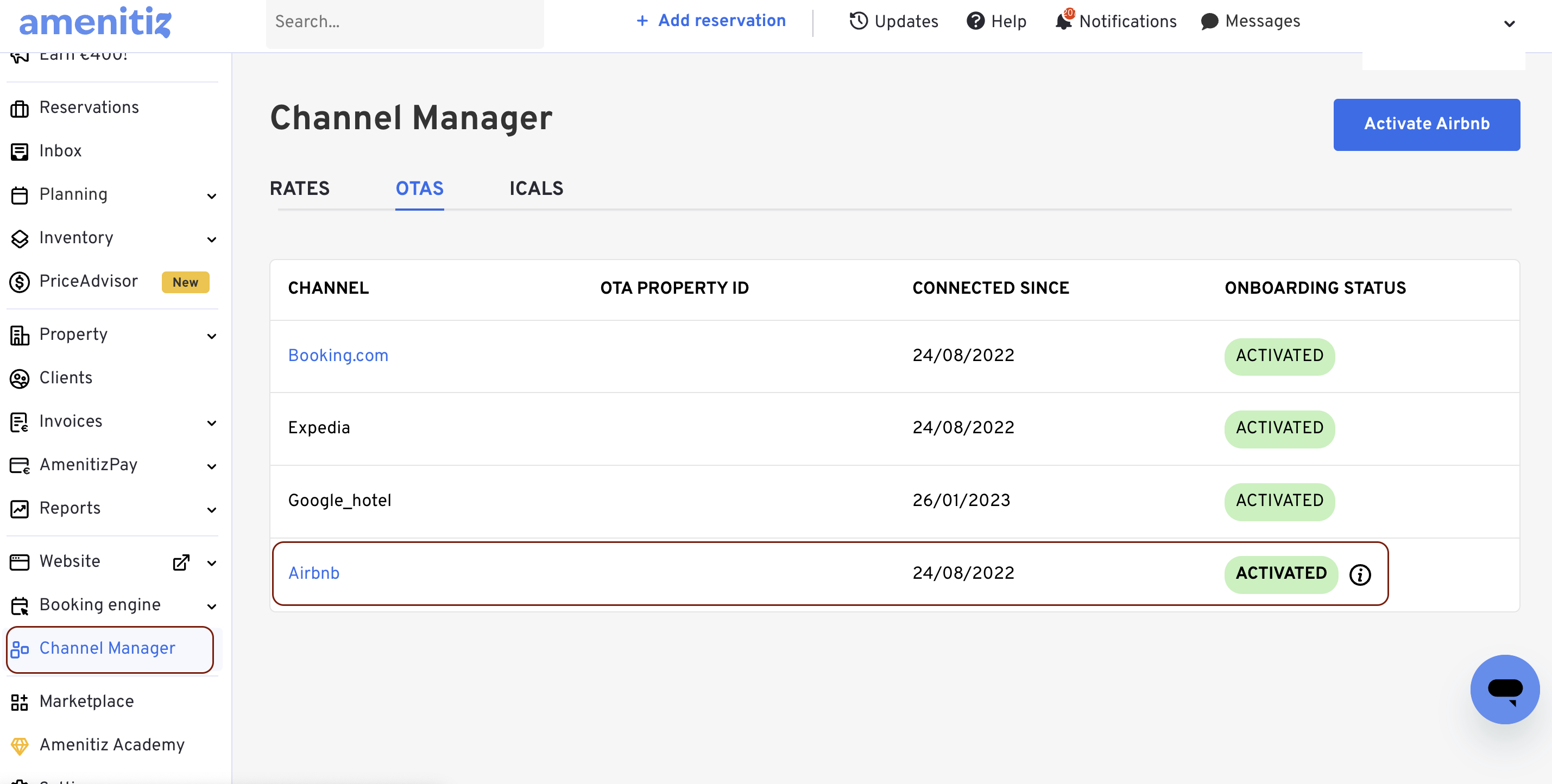The image size is (1552, 784).
Task: Click the Notifications bell icon
Action: click(x=1063, y=21)
